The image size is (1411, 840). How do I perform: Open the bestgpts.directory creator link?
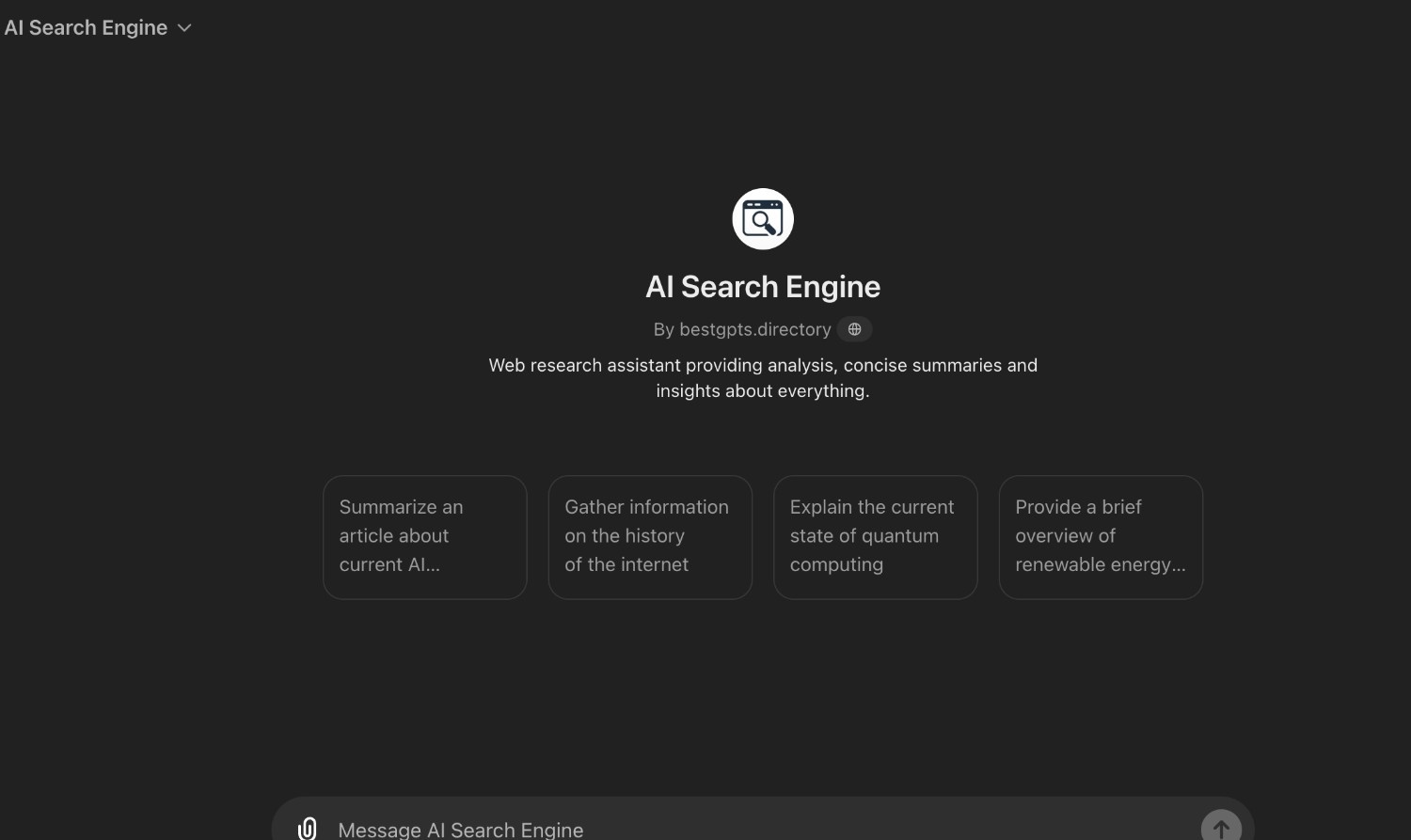click(x=755, y=329)
